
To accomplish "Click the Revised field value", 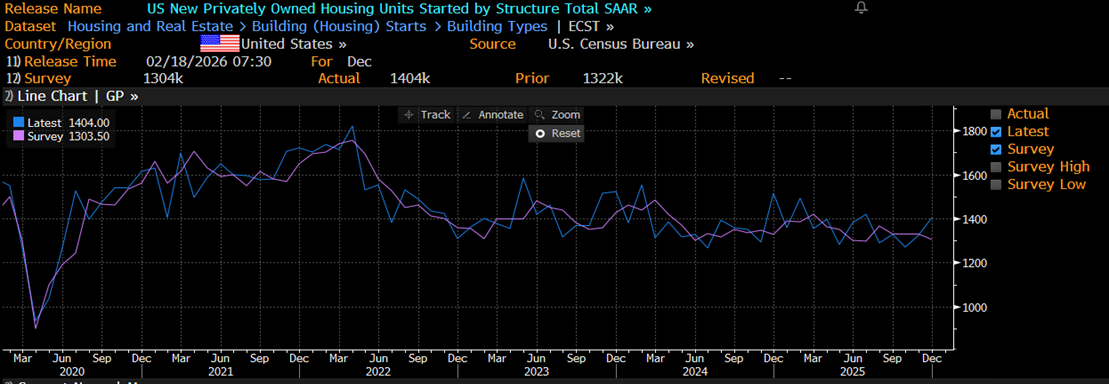I will (x=785, y=78).
